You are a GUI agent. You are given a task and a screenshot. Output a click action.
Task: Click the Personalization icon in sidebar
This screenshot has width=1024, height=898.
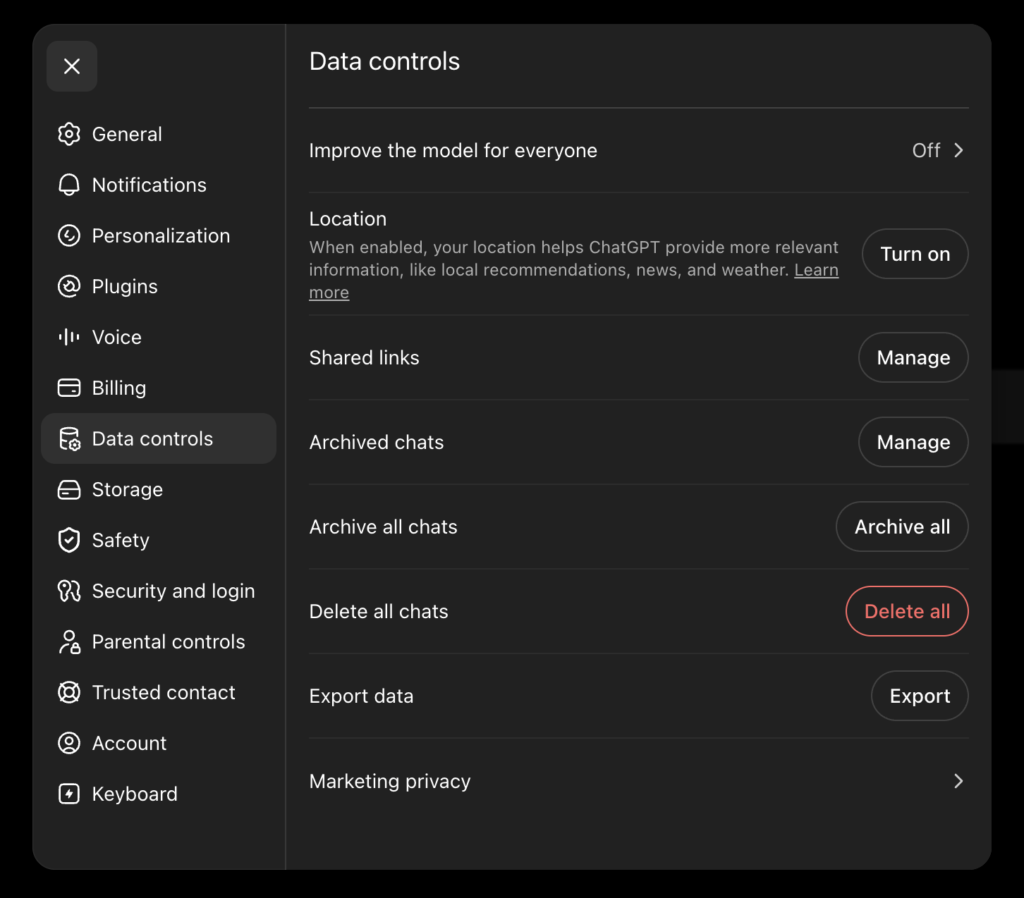69,236
